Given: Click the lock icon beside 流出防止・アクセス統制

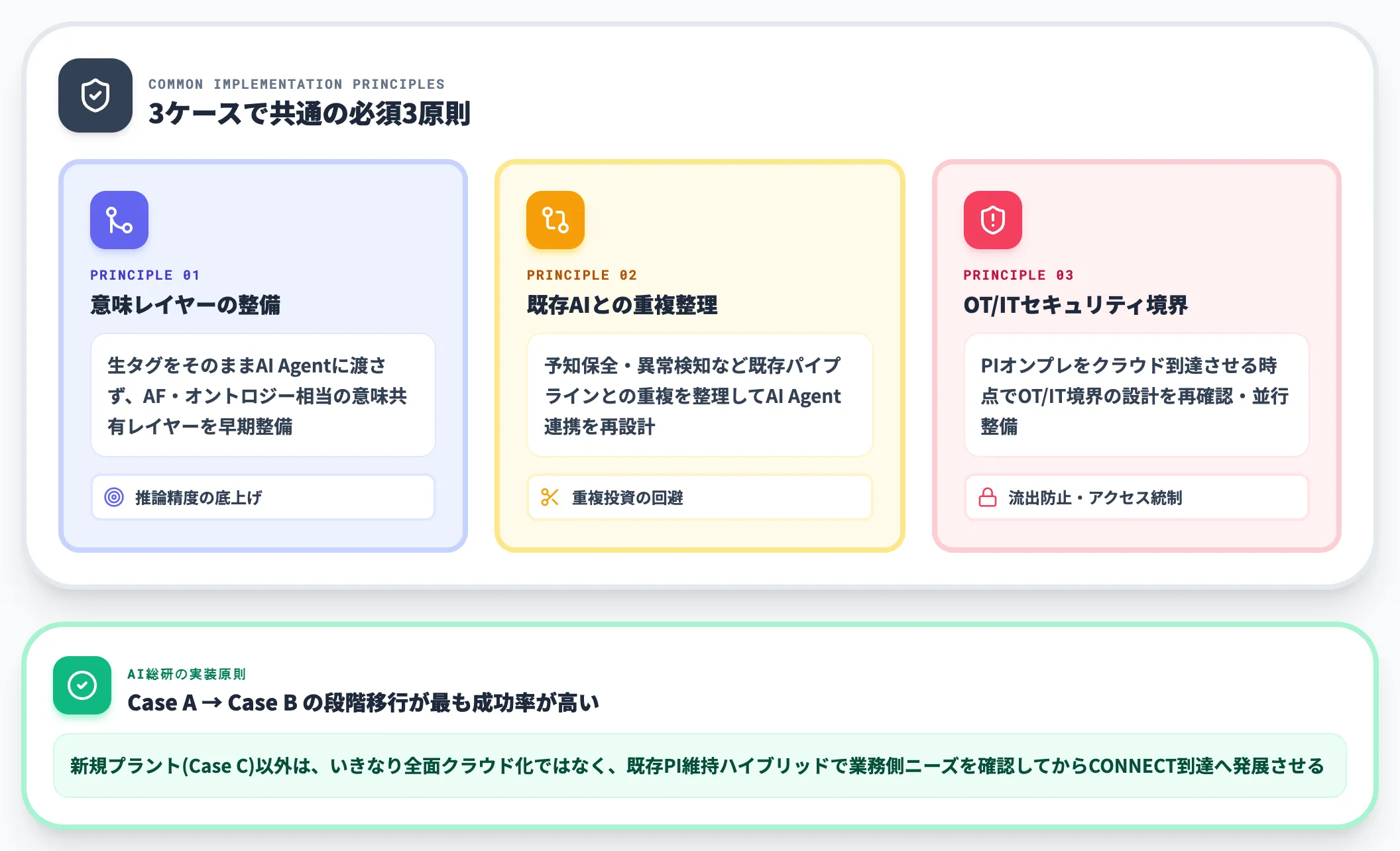Looking at the screenshot, I should [988, 497].
